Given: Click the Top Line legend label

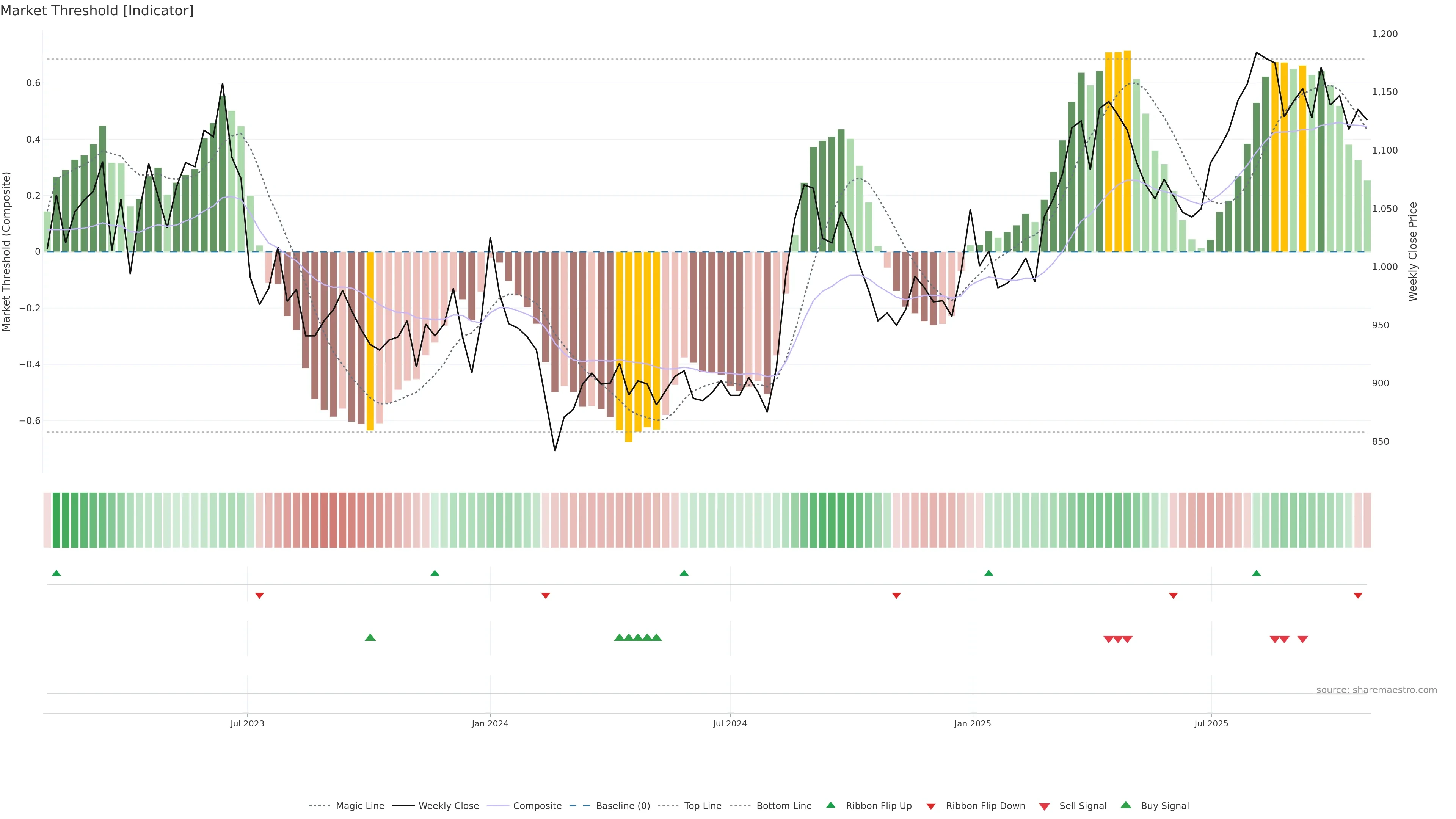Looking at the screenshot, I should click(x=703, y=806).
